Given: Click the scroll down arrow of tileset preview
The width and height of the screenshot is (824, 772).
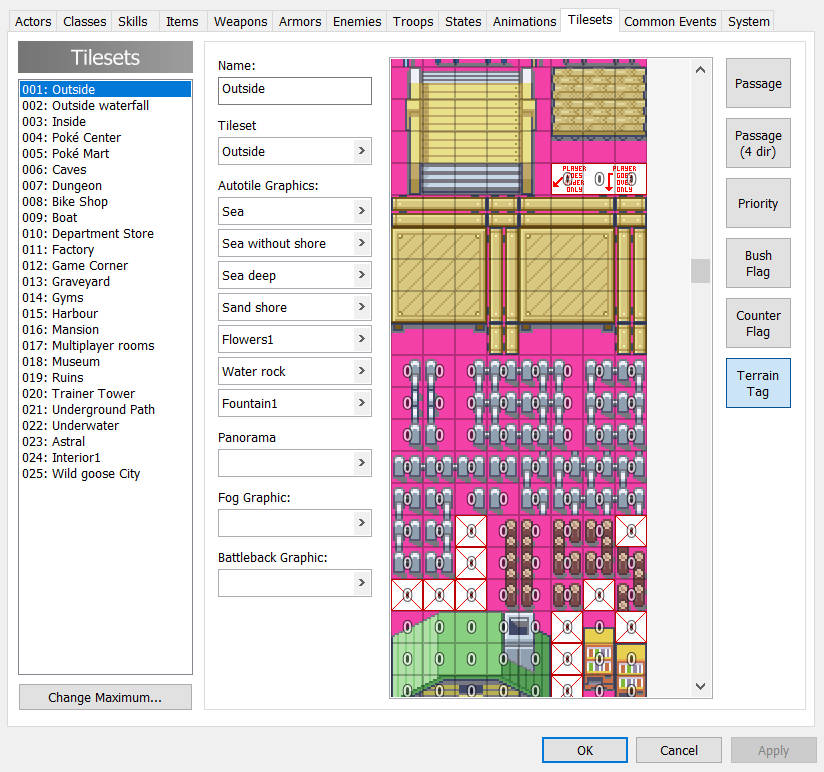Looking at the screenshot, I should click(700, 686).
